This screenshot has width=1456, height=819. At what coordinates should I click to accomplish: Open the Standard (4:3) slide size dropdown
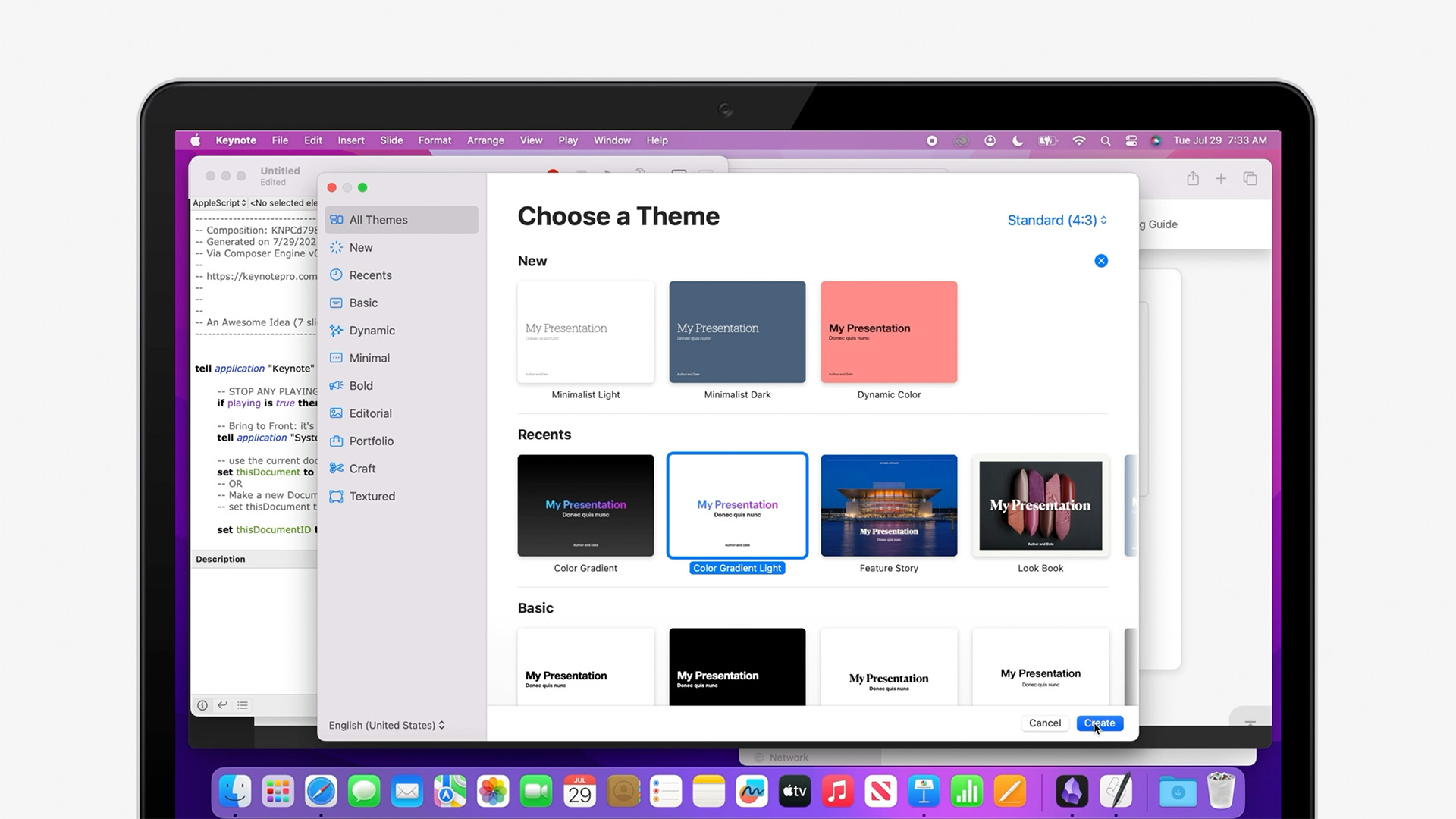click(x=1056, y=220)
